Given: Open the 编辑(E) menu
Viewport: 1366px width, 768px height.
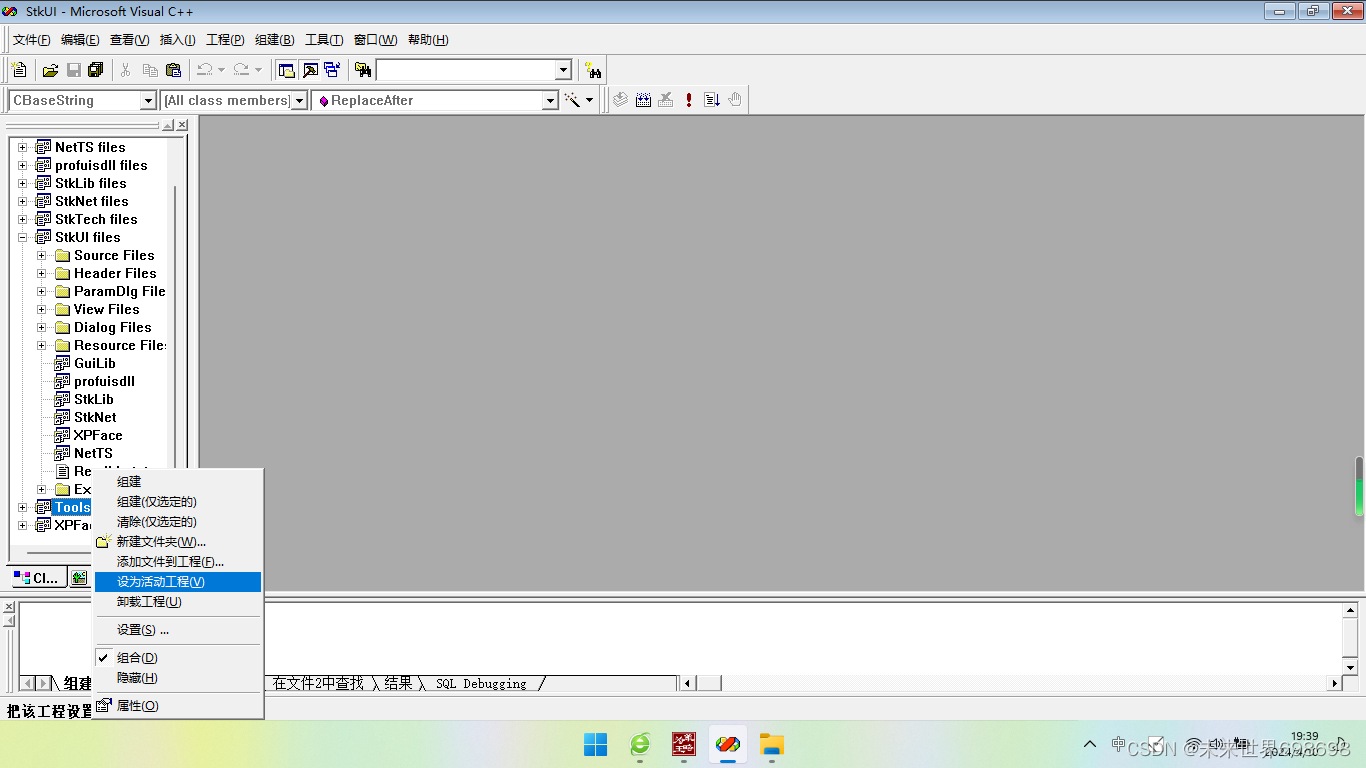Looking at the screenshot, I should [80, 40].
